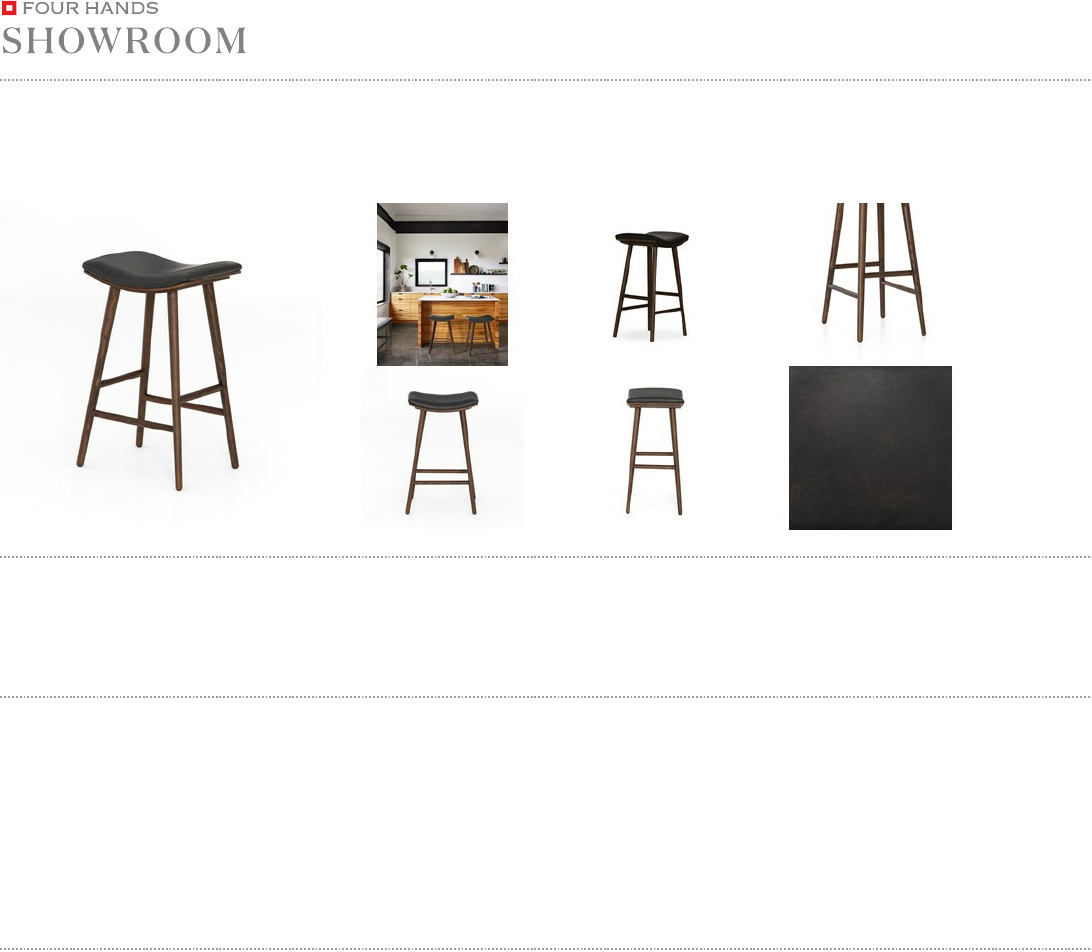Click the wall shelf in kitchen photo
This screenshot has width=1092, height=952.
[x=479, y=274]
